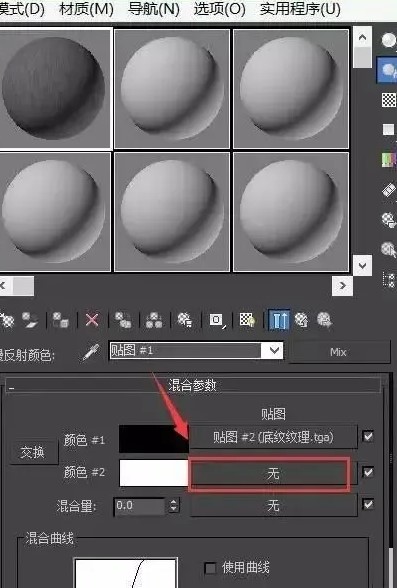Click the sample slots scroll down arrow
The image size is (397, 588).
pos(363,266)
